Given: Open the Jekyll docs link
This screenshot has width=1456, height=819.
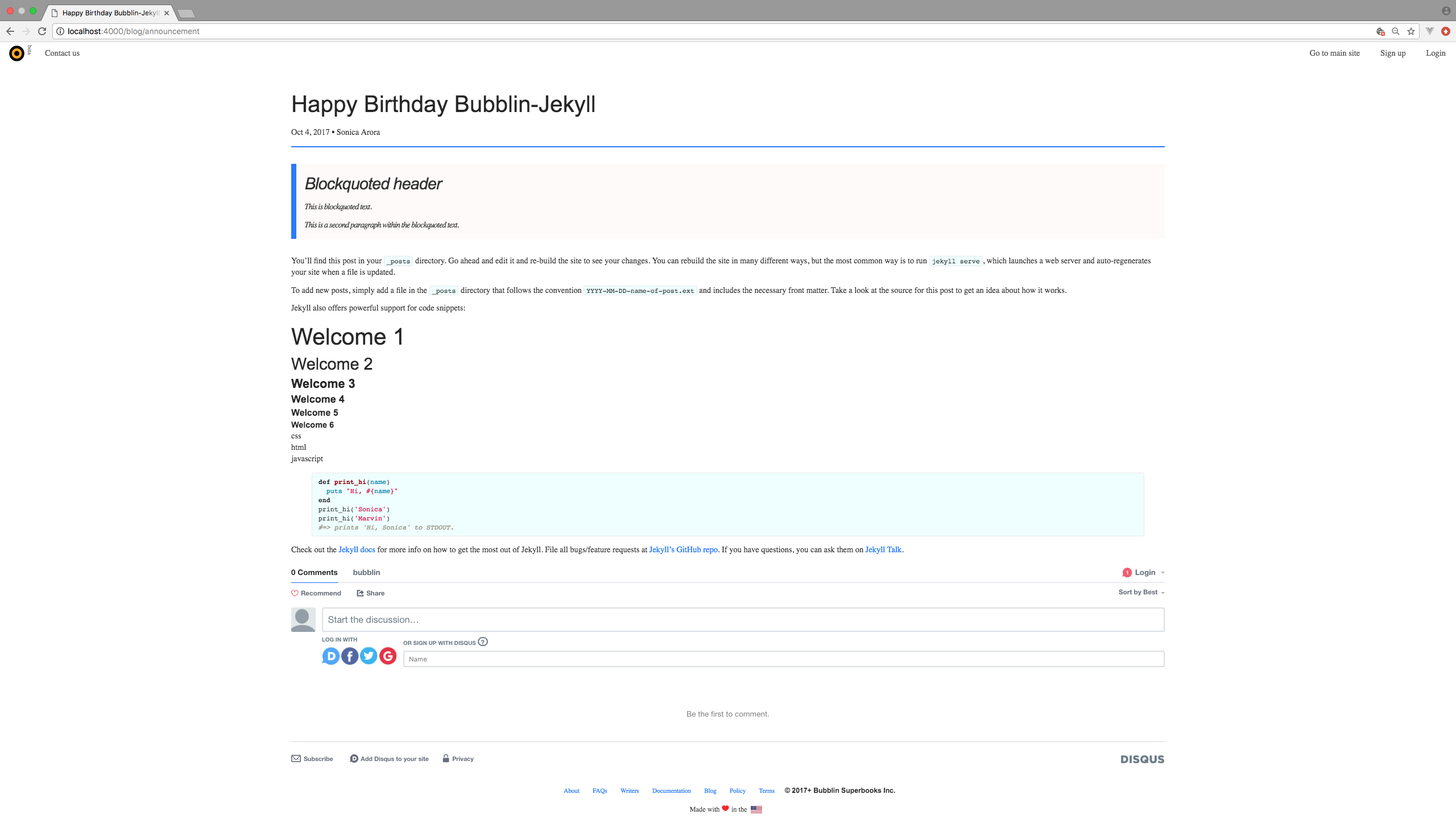Looking at the screenshot, I should pyautogui.click(x=357, y=549).
